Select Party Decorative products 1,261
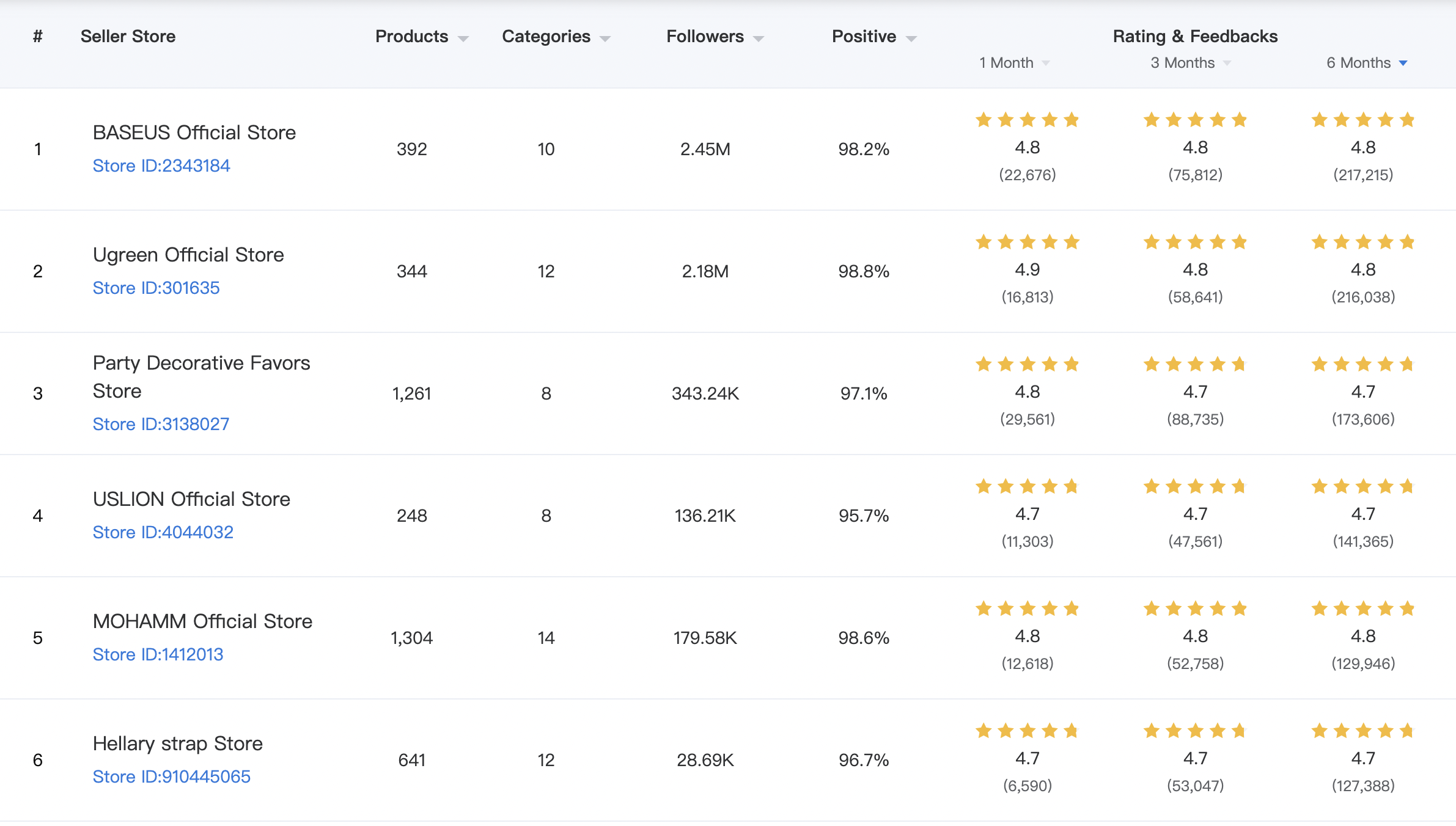 pyautogui.click(x=411, y=393)
